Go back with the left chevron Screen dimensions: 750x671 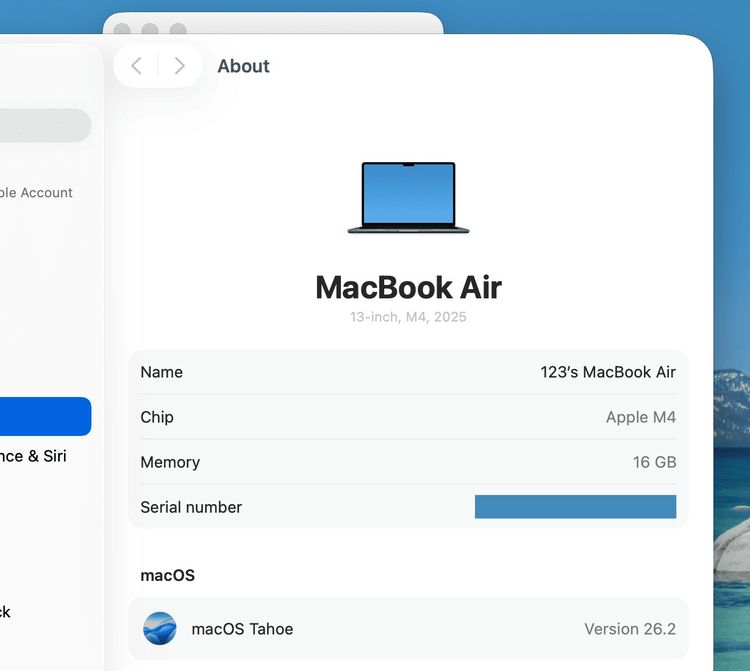[136, 66]
